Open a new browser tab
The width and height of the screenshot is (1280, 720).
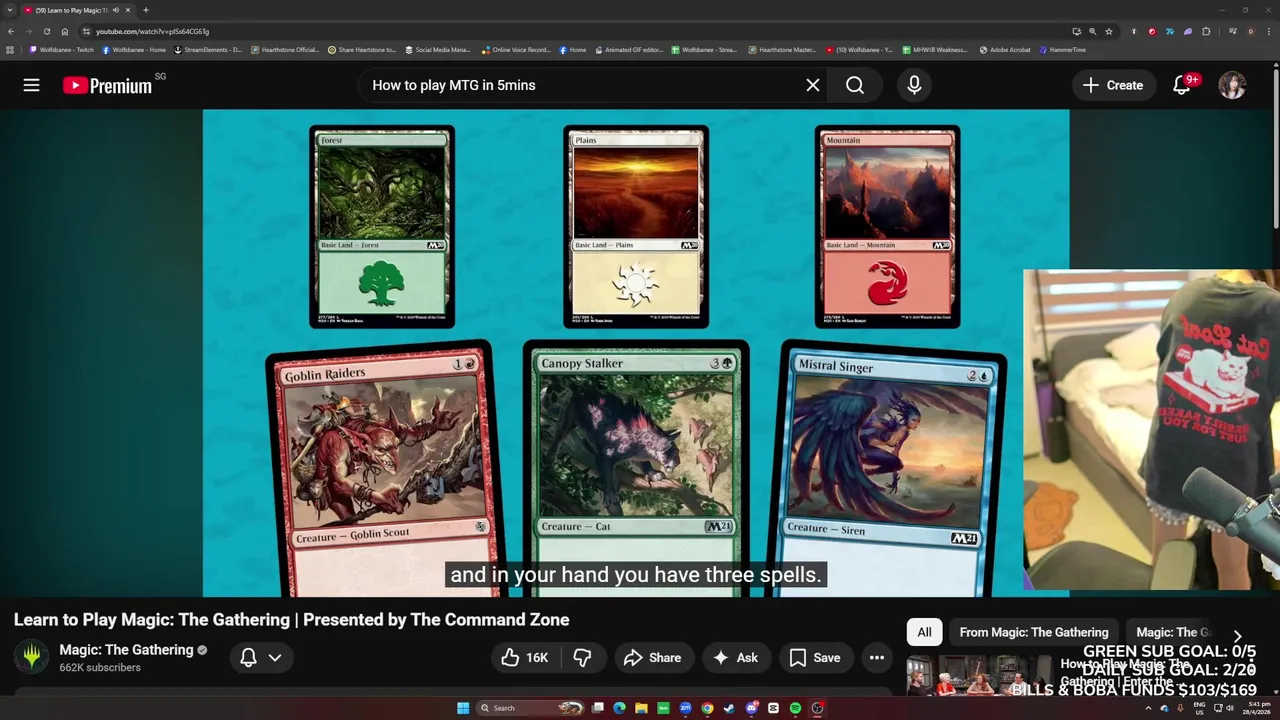tap(146, 10)
